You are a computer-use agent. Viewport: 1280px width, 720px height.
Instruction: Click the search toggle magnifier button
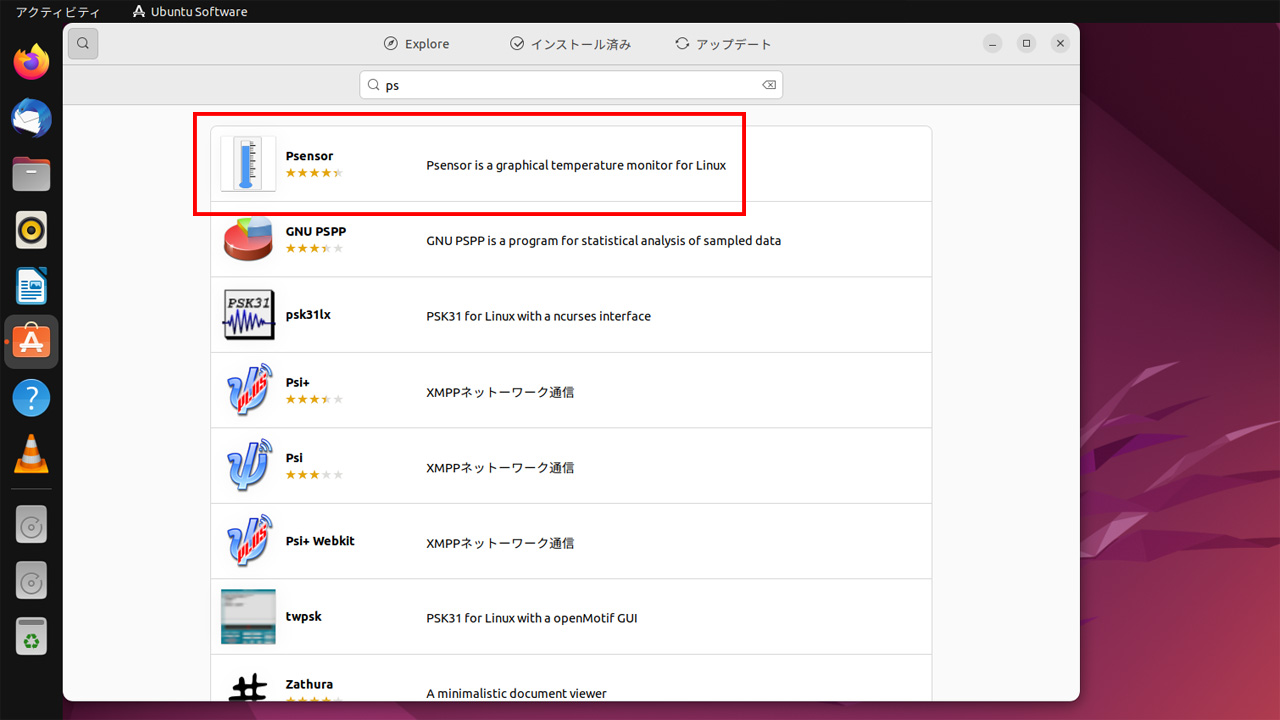pyautogui.click(x=83, y=43)
